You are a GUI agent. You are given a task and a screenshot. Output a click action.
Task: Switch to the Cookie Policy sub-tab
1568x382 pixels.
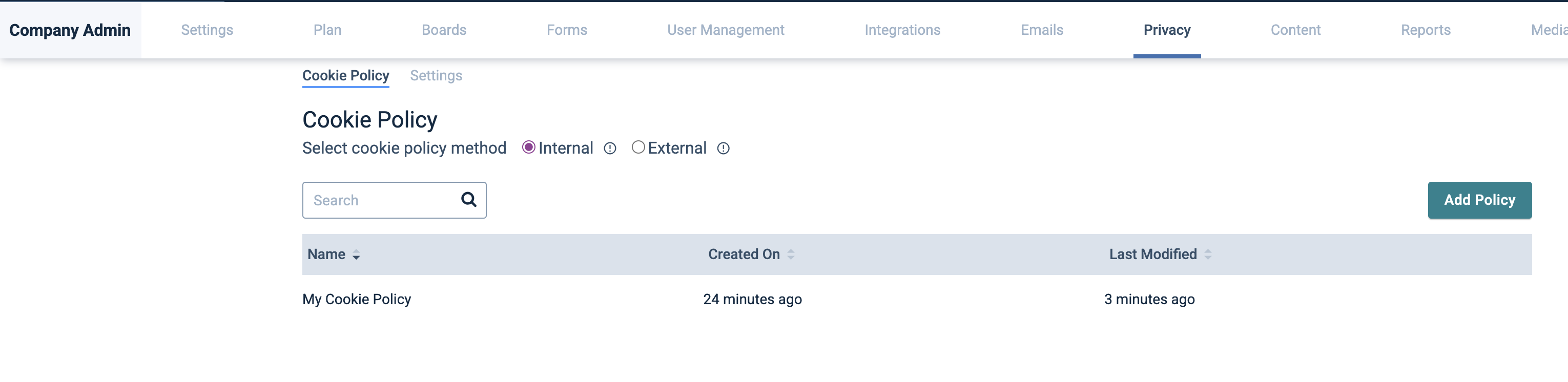click(345, 75)
